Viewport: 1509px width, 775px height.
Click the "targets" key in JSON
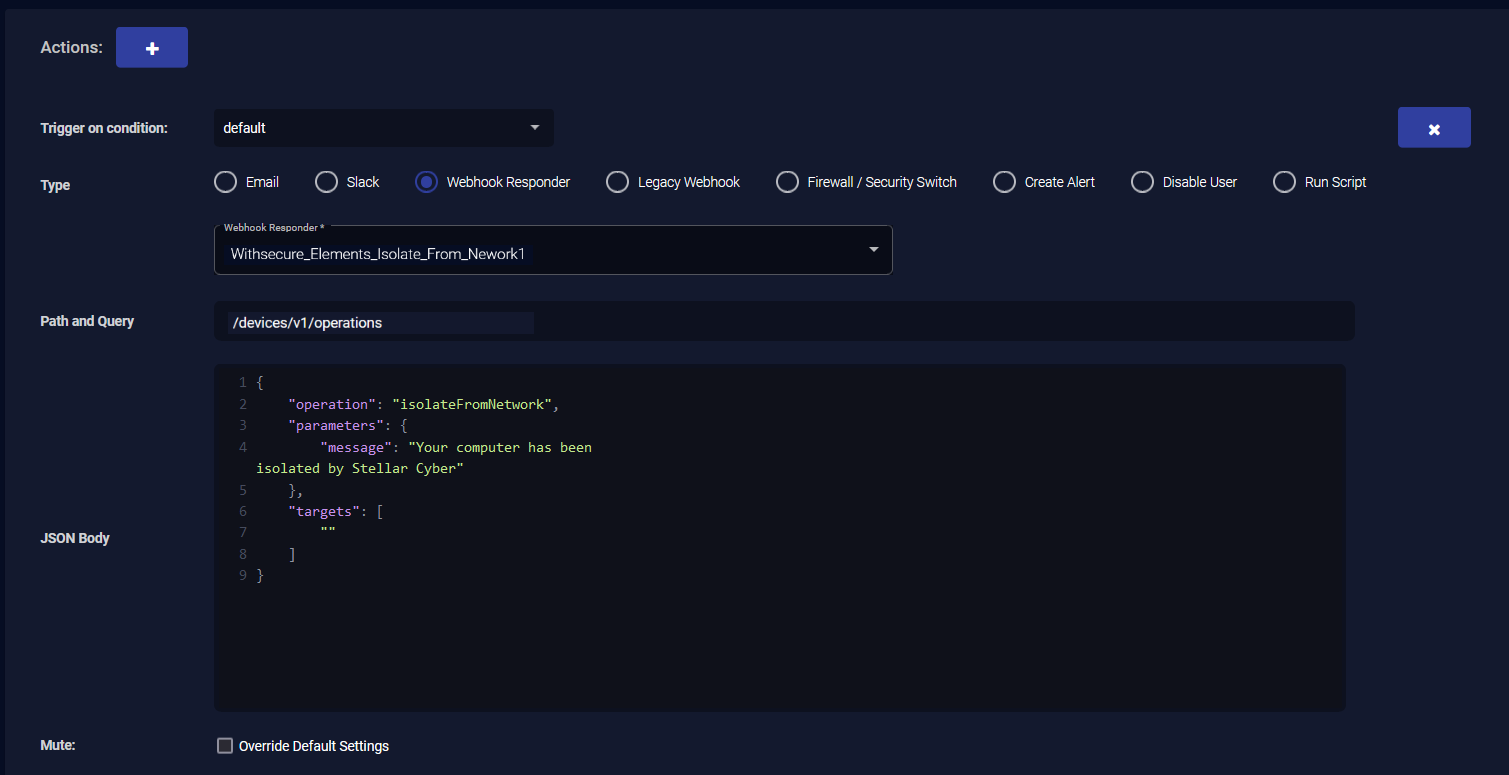(x=325, y=511)
